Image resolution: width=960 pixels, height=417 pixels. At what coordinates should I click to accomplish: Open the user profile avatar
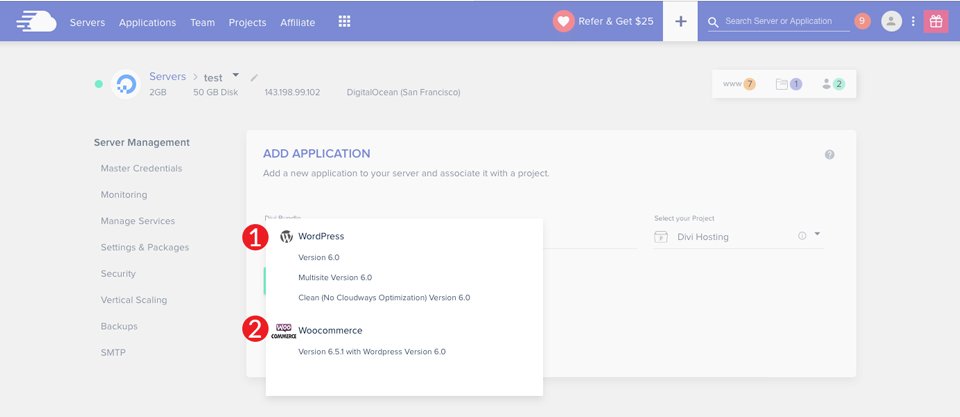point(891,21)
